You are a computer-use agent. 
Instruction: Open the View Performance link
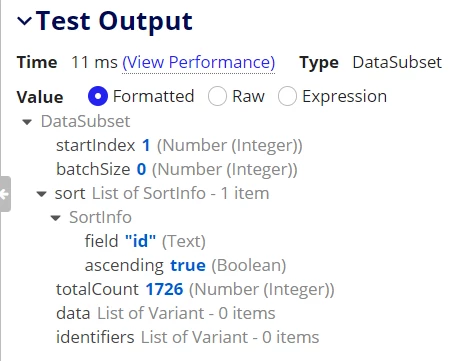[x=199, y=62]
